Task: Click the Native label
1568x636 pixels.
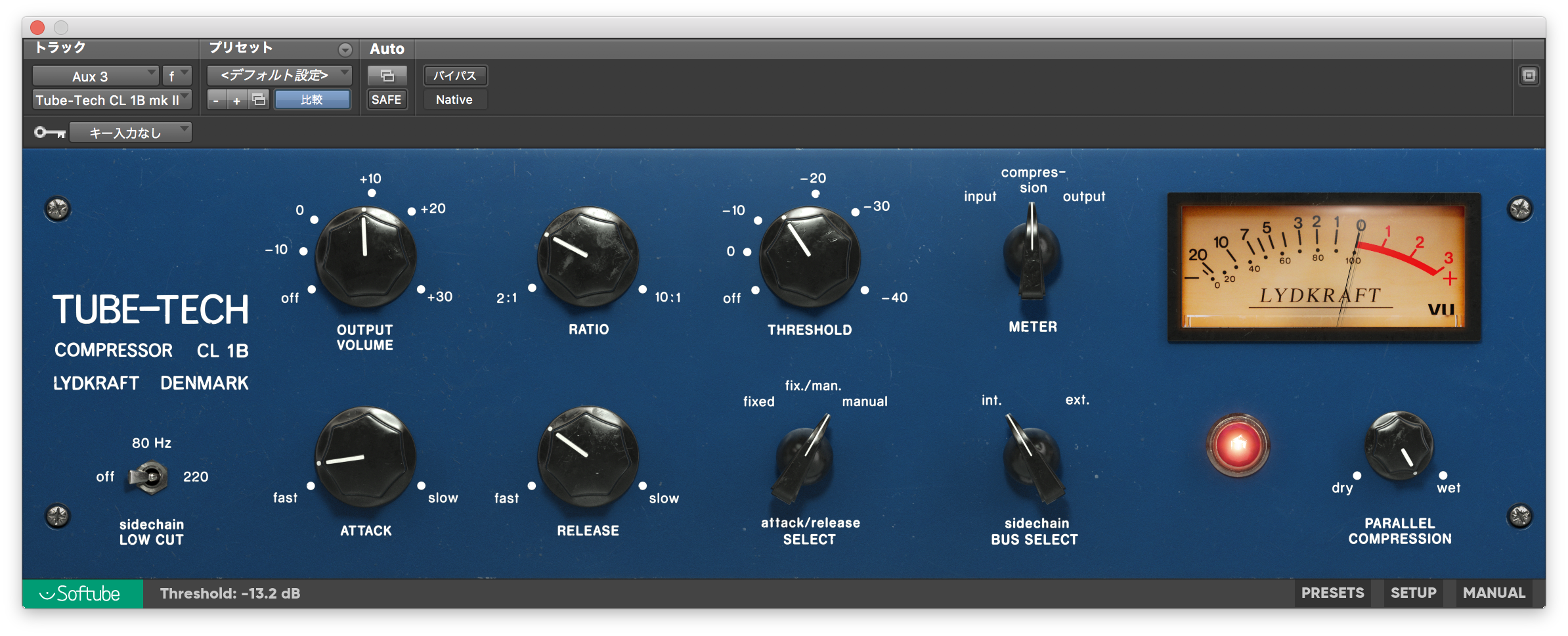Action: (x=454, y=100)
